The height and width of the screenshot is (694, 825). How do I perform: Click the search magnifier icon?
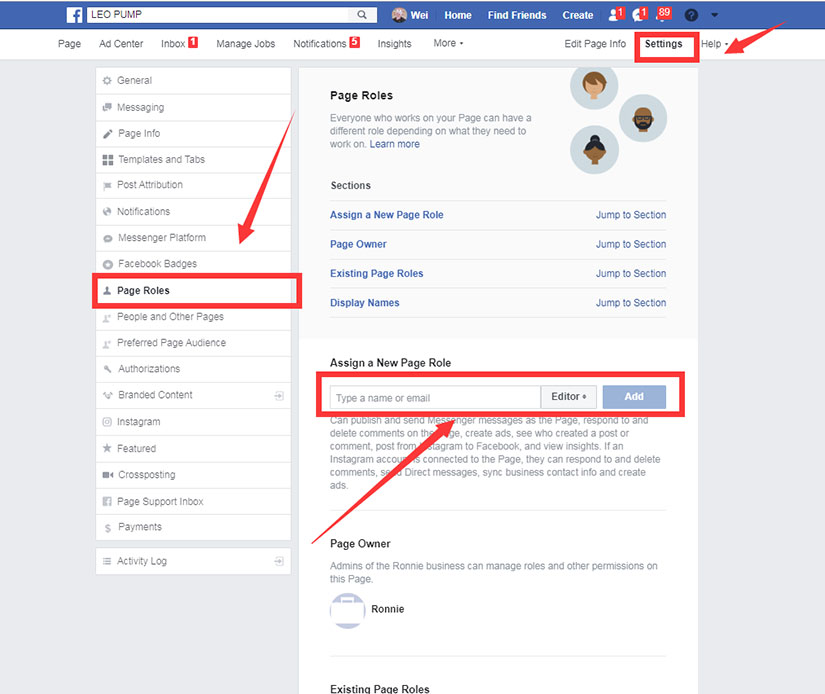pos(362,15)
